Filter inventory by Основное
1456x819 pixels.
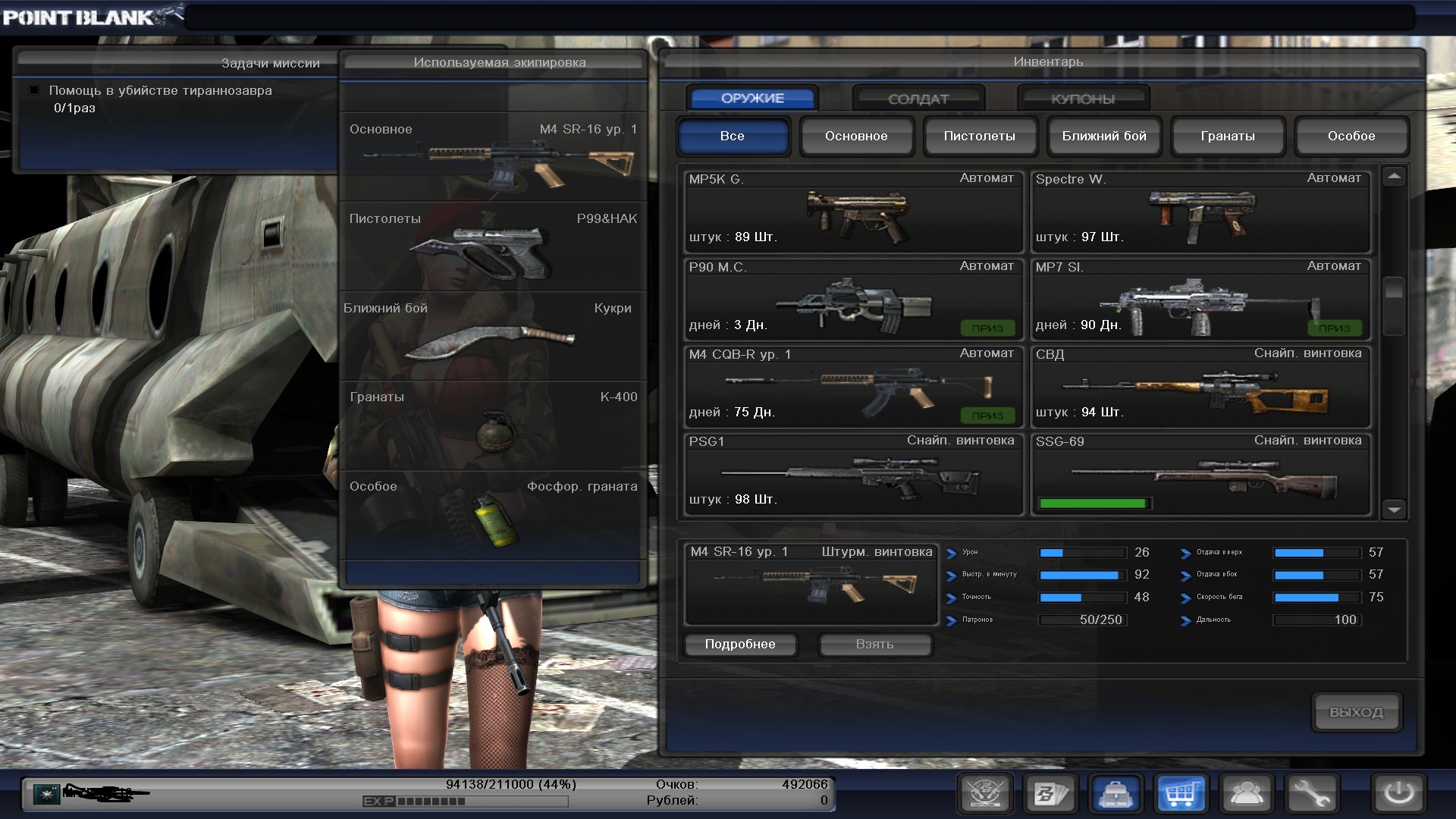point(856,136)
